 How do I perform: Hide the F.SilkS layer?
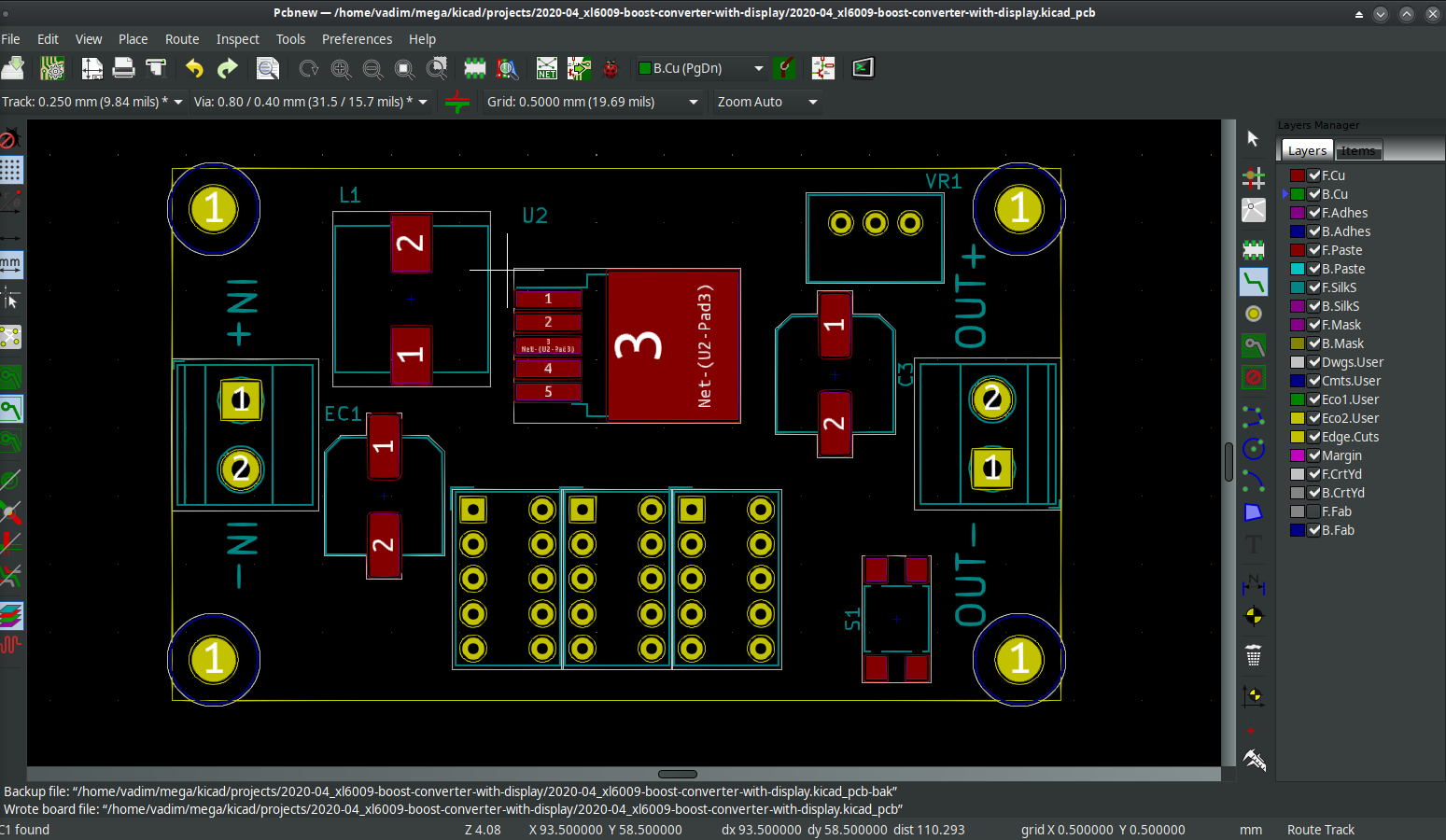pyautogui.click(x=1314, y=287)
